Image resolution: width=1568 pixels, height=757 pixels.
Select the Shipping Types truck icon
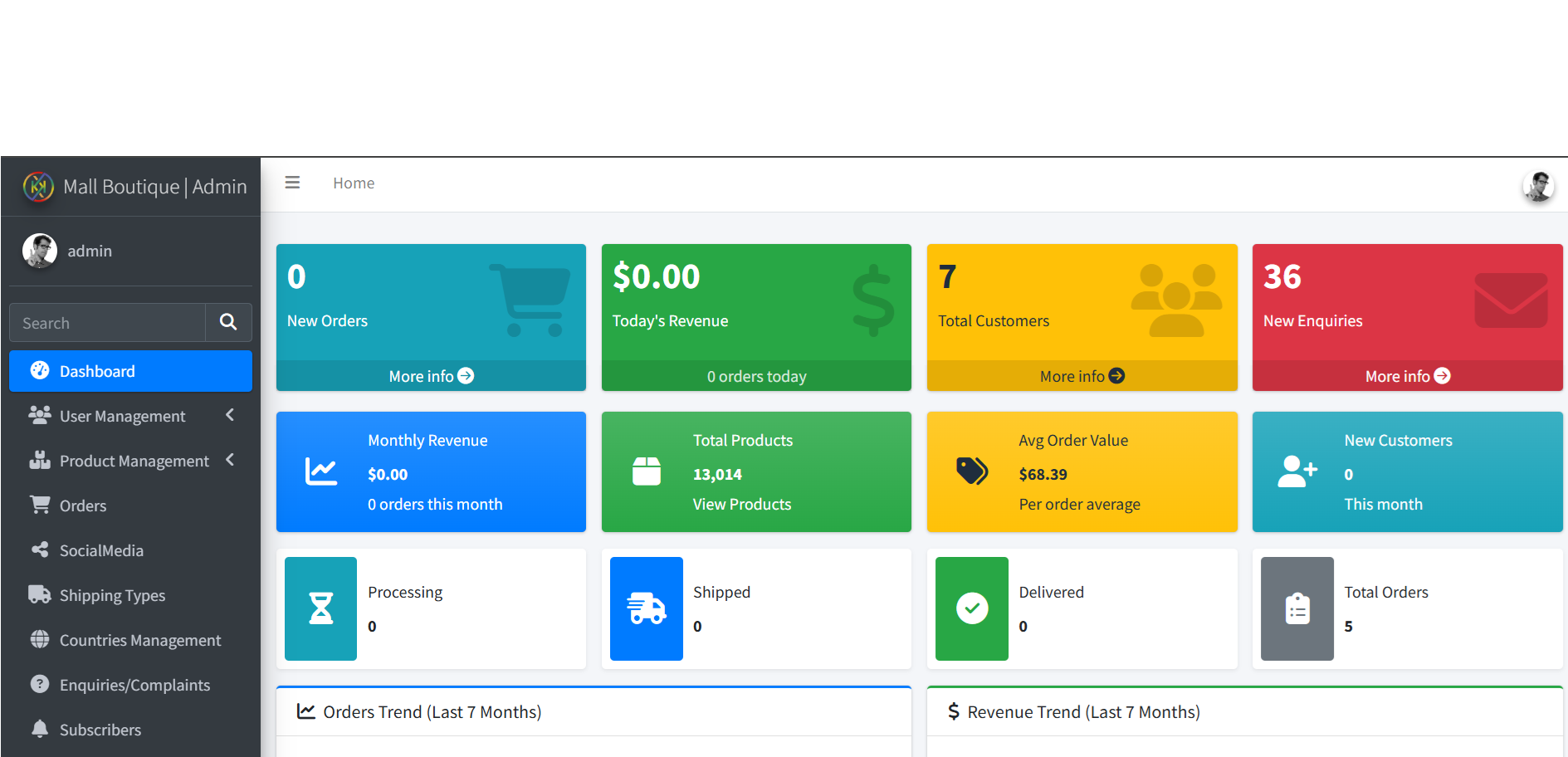click(x=39, y=594)
